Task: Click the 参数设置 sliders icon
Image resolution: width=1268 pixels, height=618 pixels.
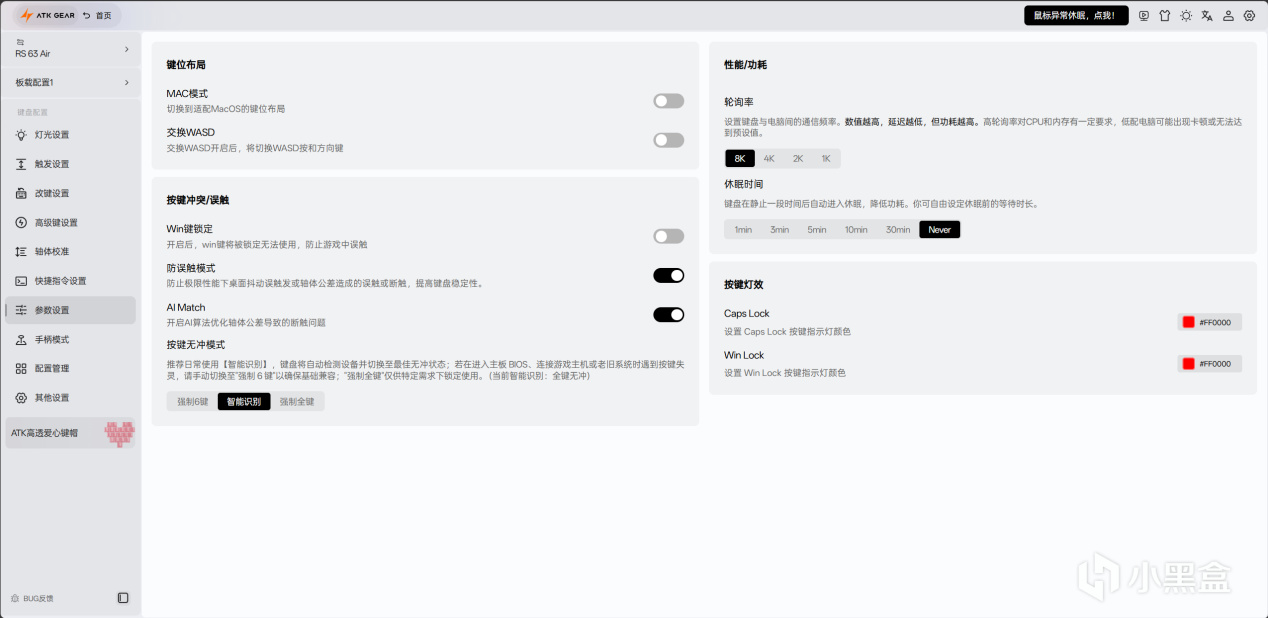Action: [21, 310]
